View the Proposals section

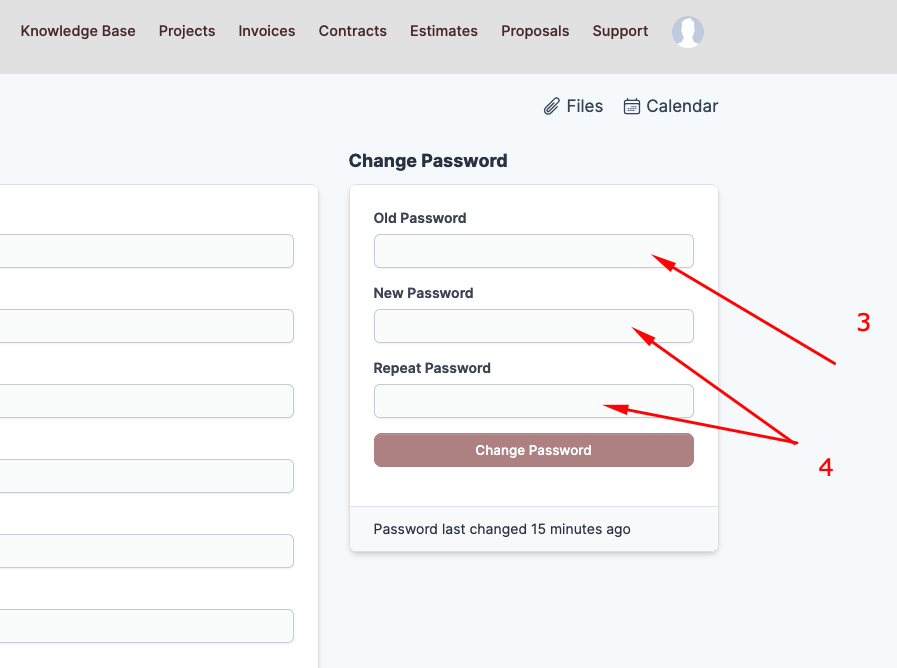pyautogui.click(x=535, y=31)
